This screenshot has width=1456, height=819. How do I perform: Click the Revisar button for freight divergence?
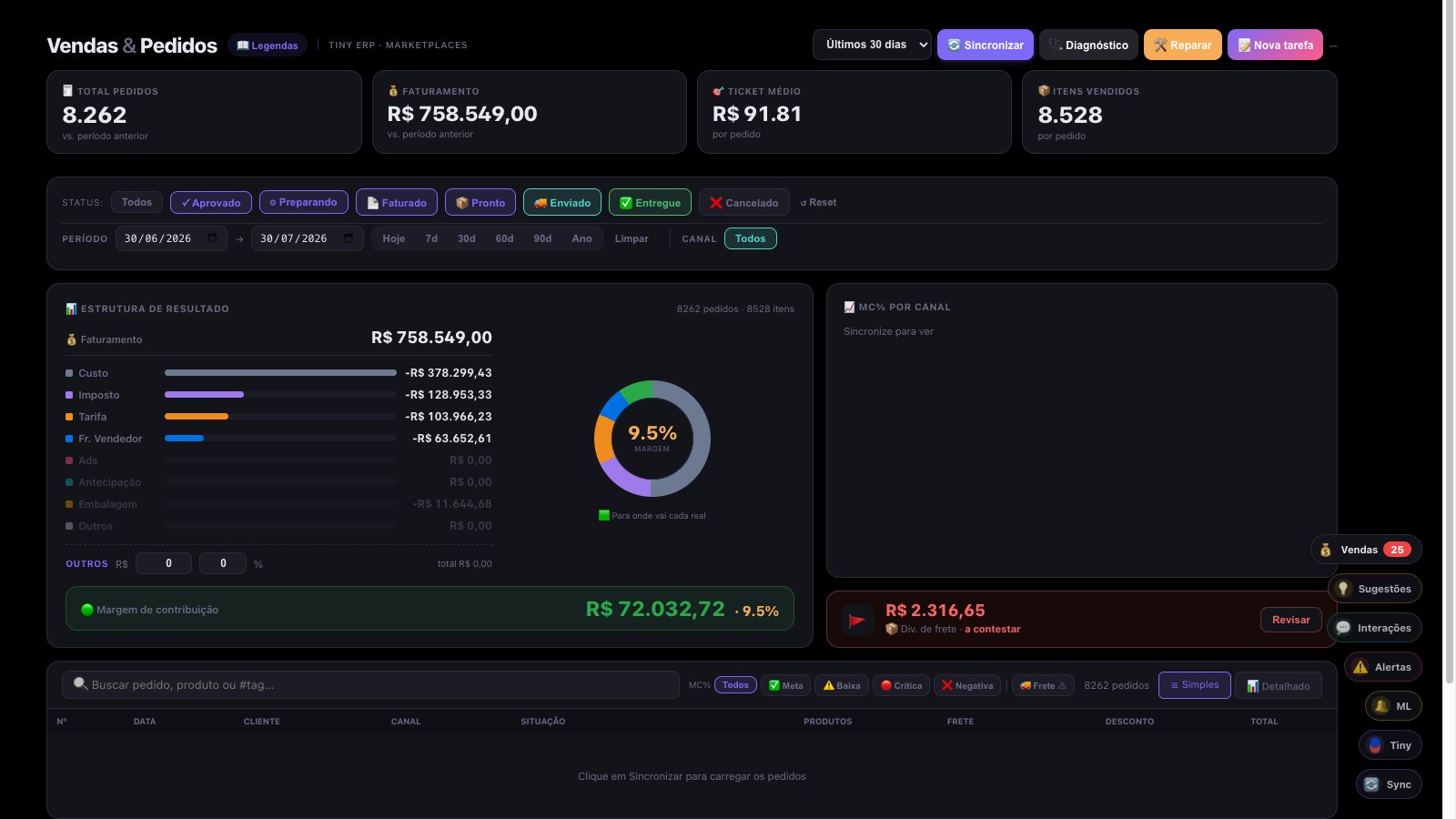[x=1290, y=620]
